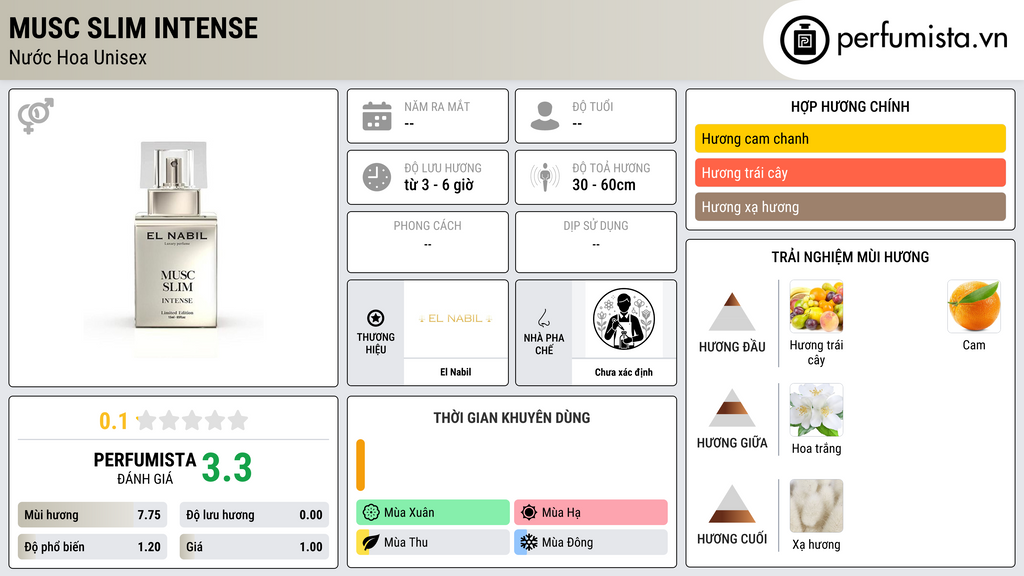1024x576 pixels.
Task: Open the Hương trái cây fruit thumbnail
Action: click(x=816, y=306)
